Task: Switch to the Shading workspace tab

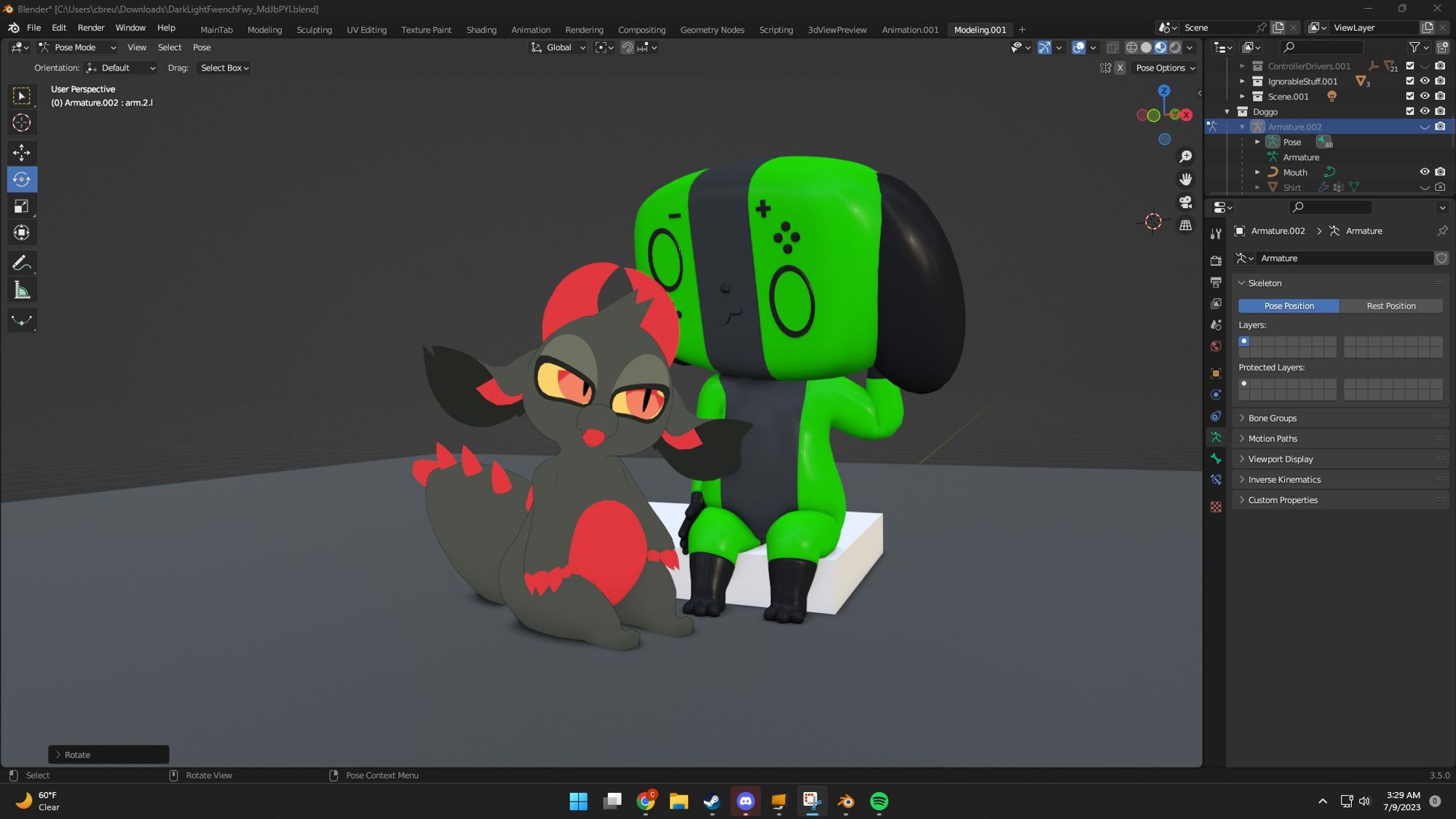Action: pyautogui.click(x=481, y=30)
